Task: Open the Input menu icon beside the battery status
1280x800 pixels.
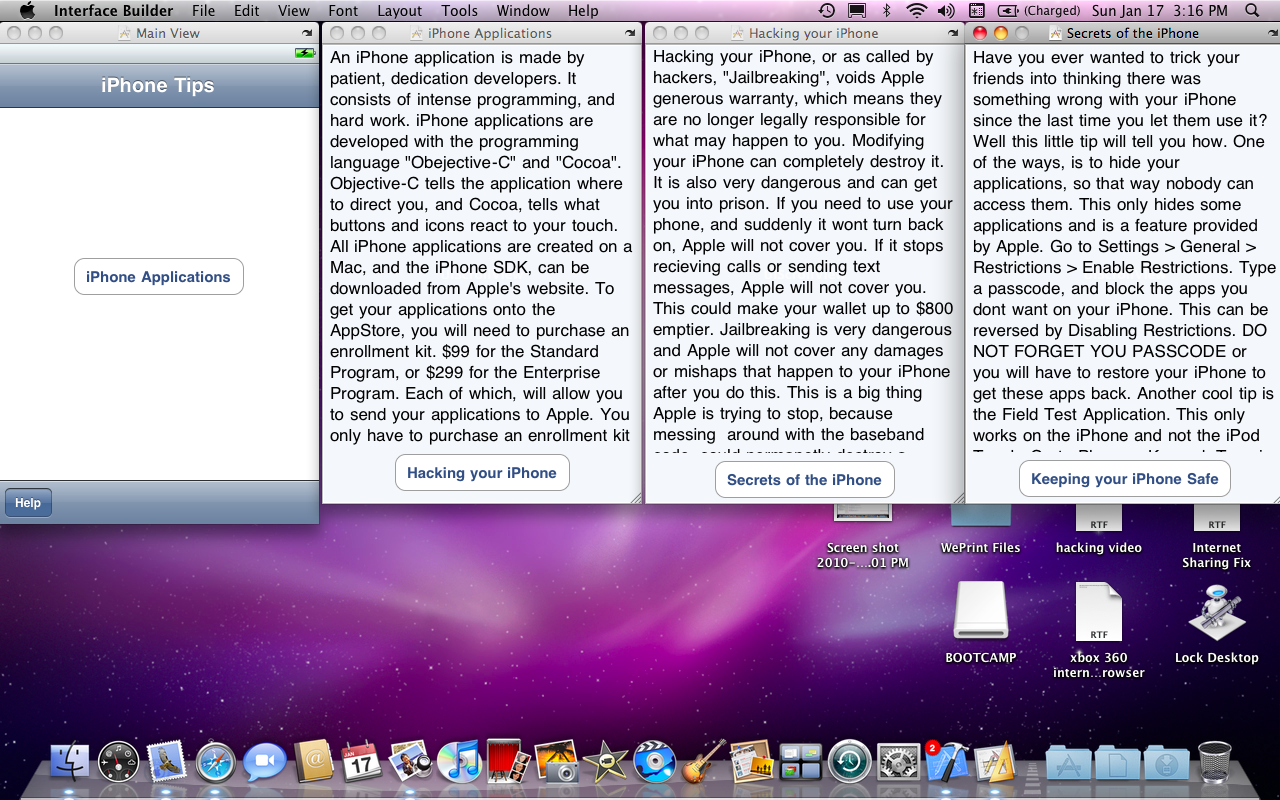Action: pos(977,11)
